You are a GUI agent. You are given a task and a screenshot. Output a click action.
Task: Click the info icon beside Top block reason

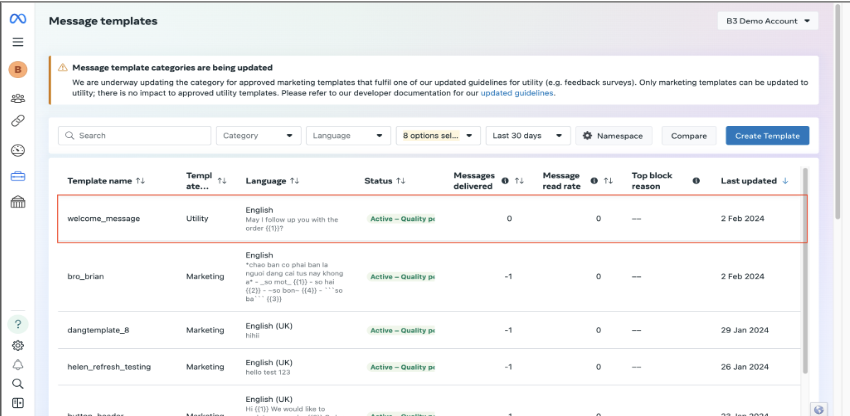pos(696,181)
